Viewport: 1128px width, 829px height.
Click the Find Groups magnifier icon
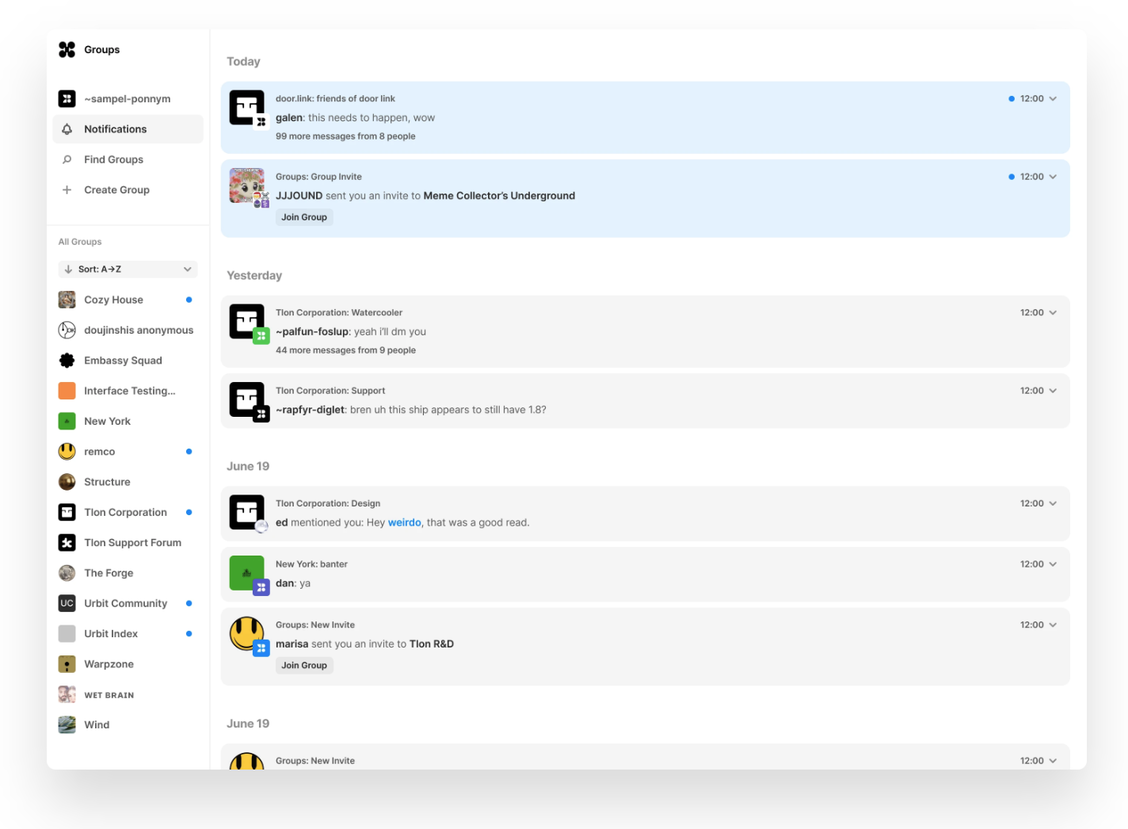(67, 159)
